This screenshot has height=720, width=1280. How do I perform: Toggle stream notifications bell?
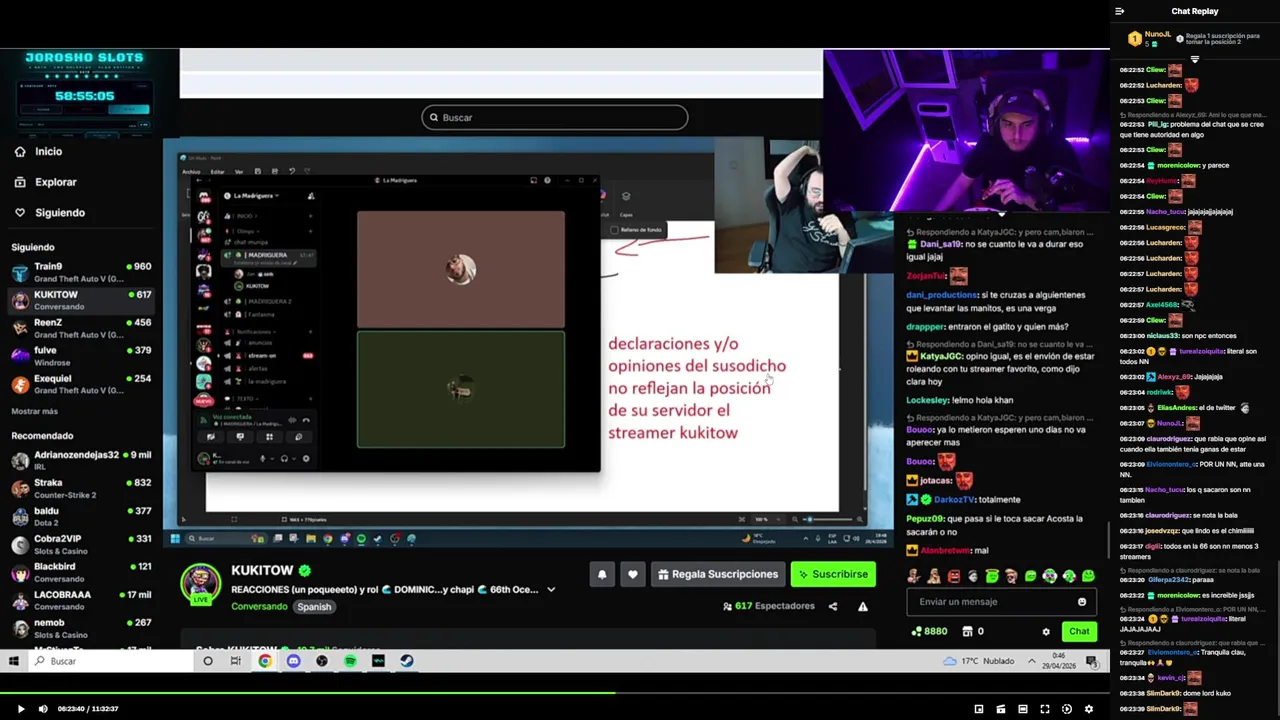click(602, 575)
